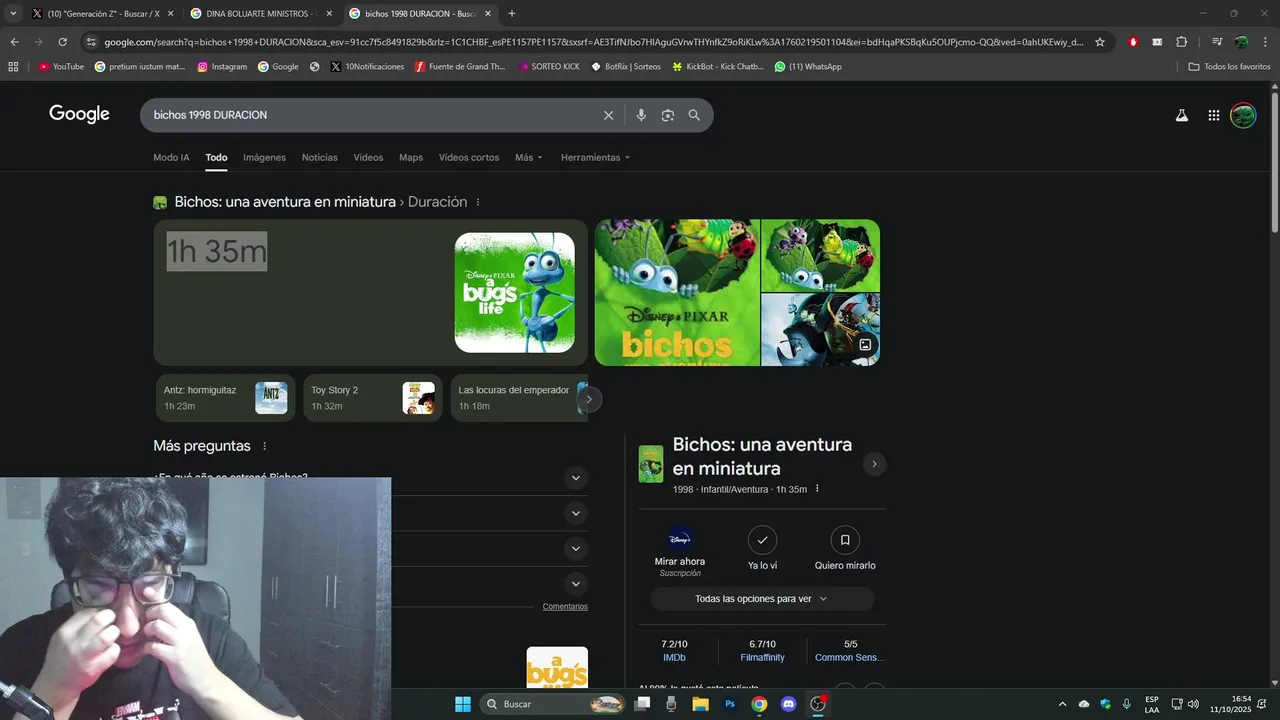Open Photoshop from the taskbar
Image resolution: width=1280 pixels, height=720 pixels.
730,704
